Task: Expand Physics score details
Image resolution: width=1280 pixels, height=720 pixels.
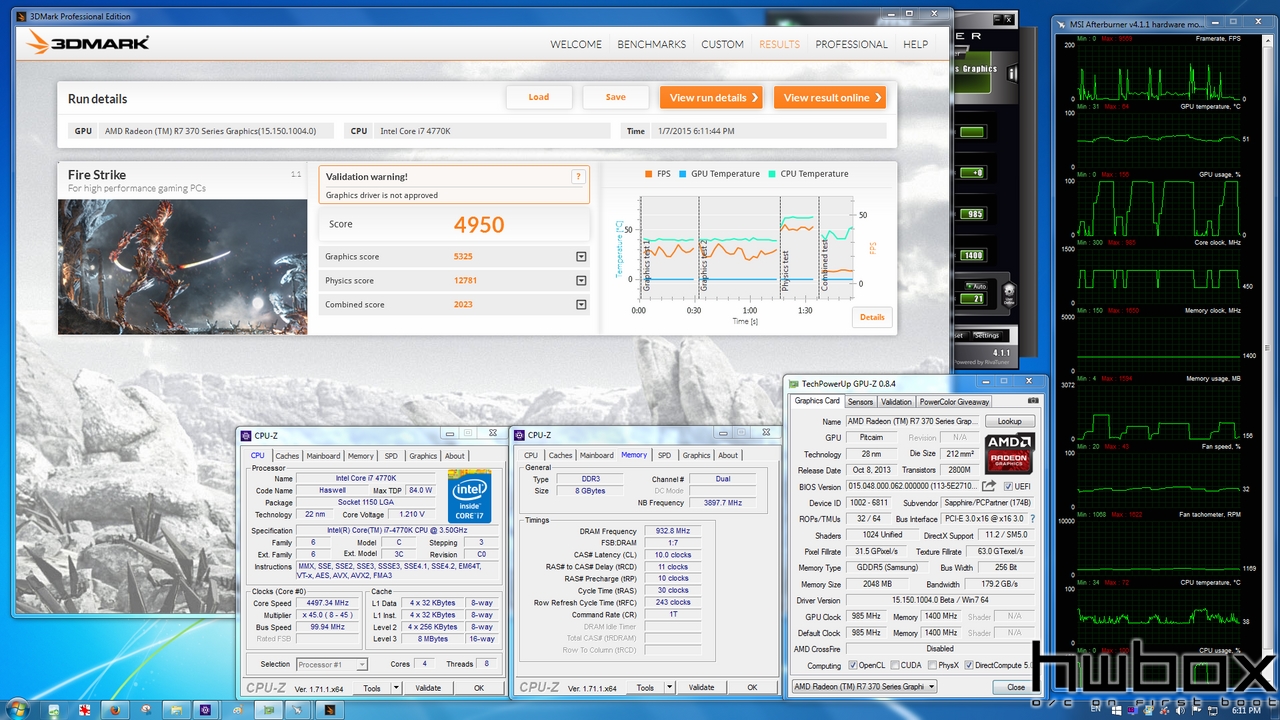Action: 581,281
